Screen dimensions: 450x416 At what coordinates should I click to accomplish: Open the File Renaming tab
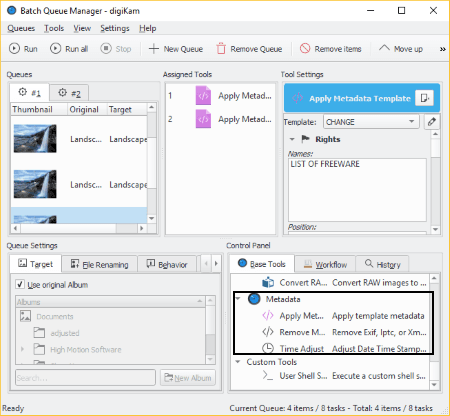click(99, 264)
